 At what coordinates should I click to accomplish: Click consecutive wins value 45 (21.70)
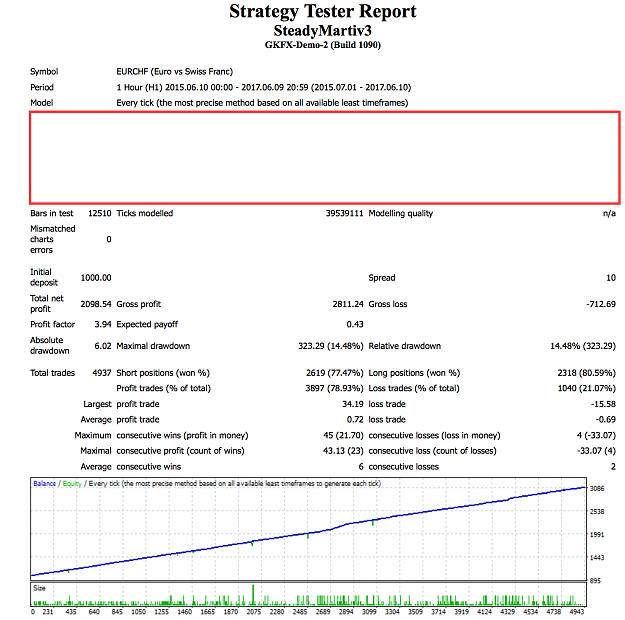point(343,435)
